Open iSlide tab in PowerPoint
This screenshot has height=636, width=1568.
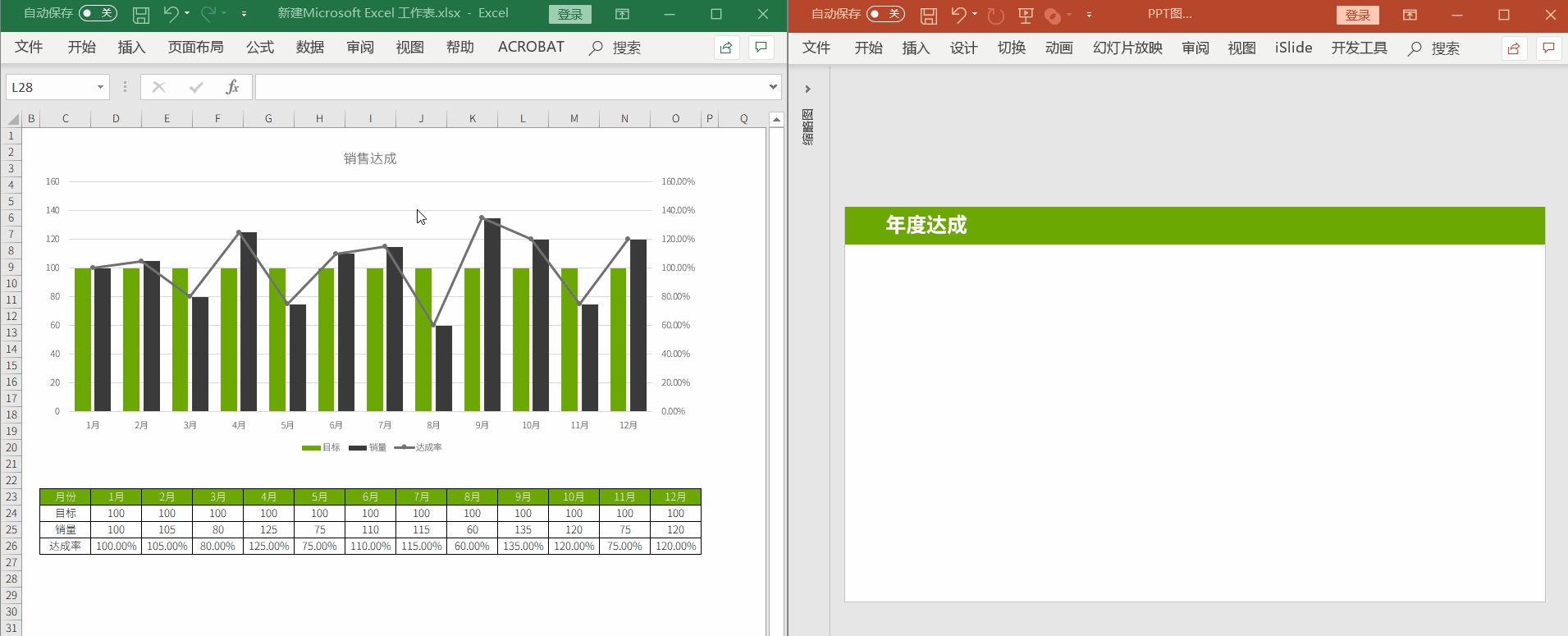pyautogui.click(x=1293, y=48)
